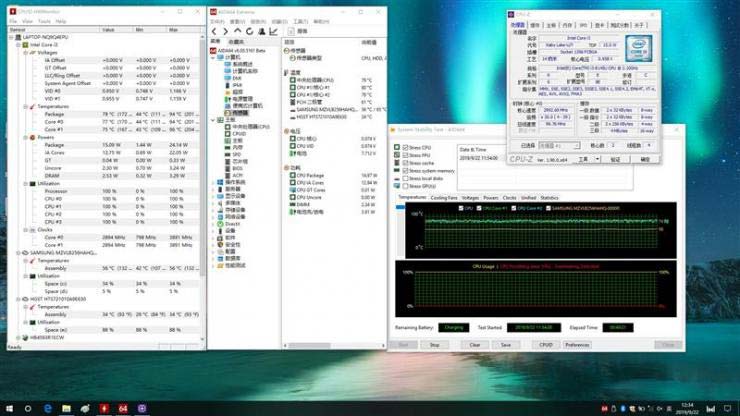Click the AIDA64 graph chart toolbar icon
Viewport: 740px width, 416px height.
(273, 32)
